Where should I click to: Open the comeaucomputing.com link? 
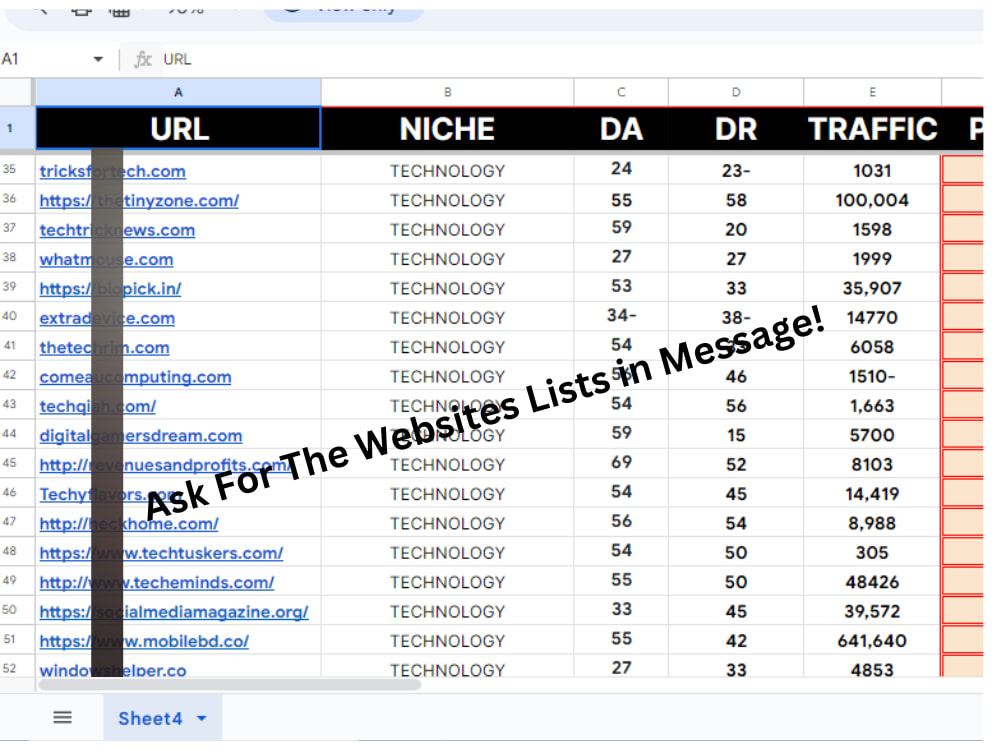[135, 377]
